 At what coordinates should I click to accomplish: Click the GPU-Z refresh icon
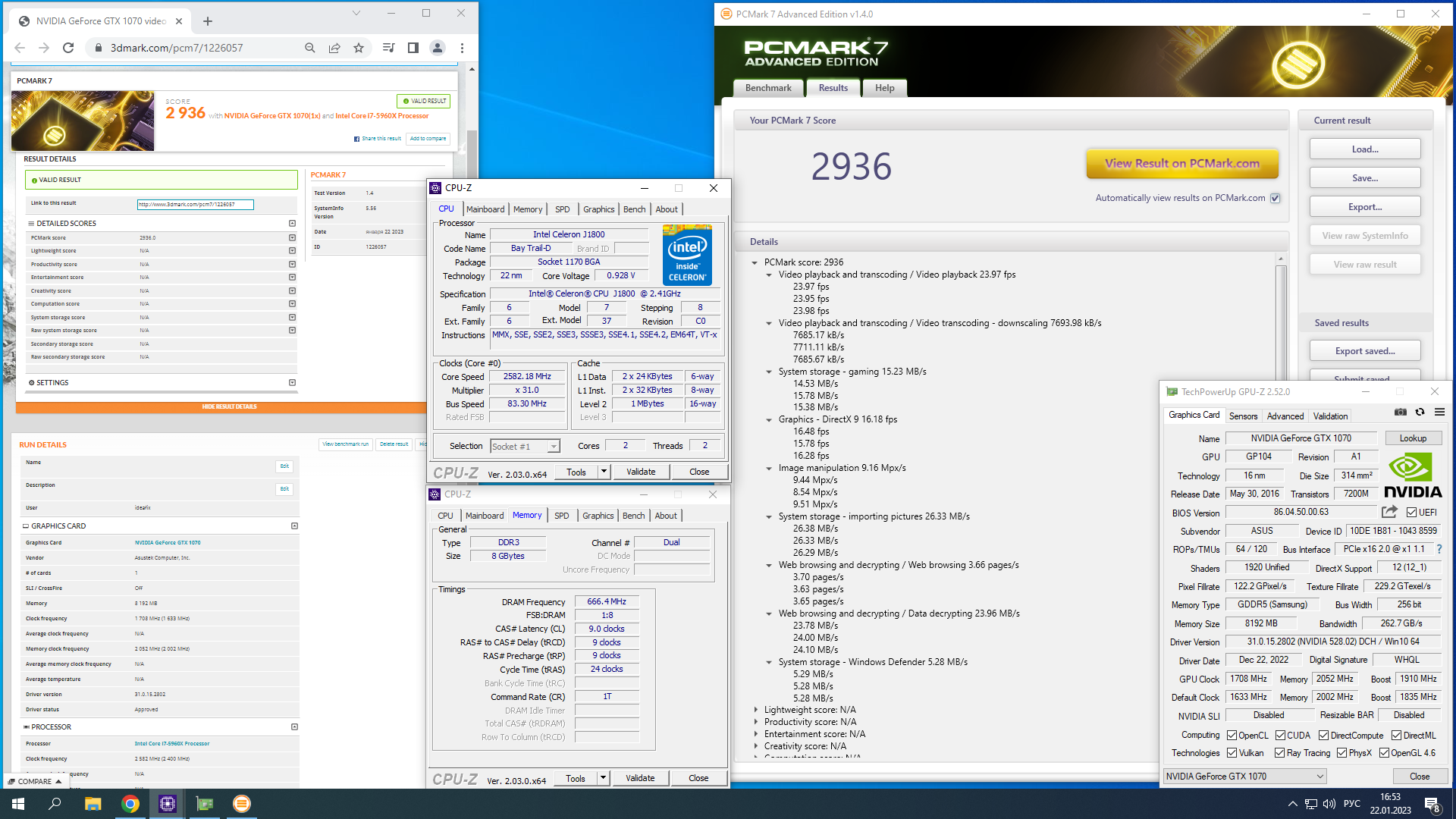pos(1420,412)
